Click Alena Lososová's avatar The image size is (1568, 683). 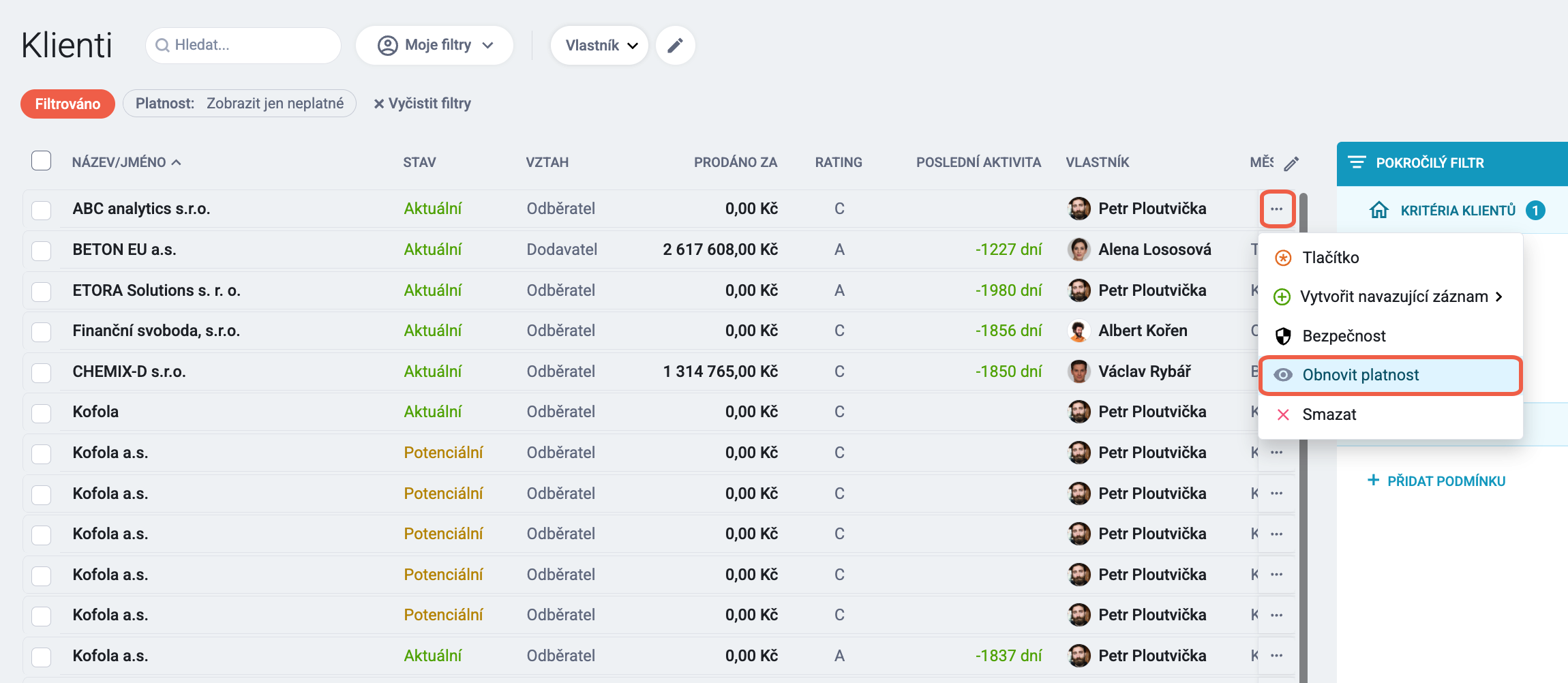pyautogui.click(x=1079, y=249)
